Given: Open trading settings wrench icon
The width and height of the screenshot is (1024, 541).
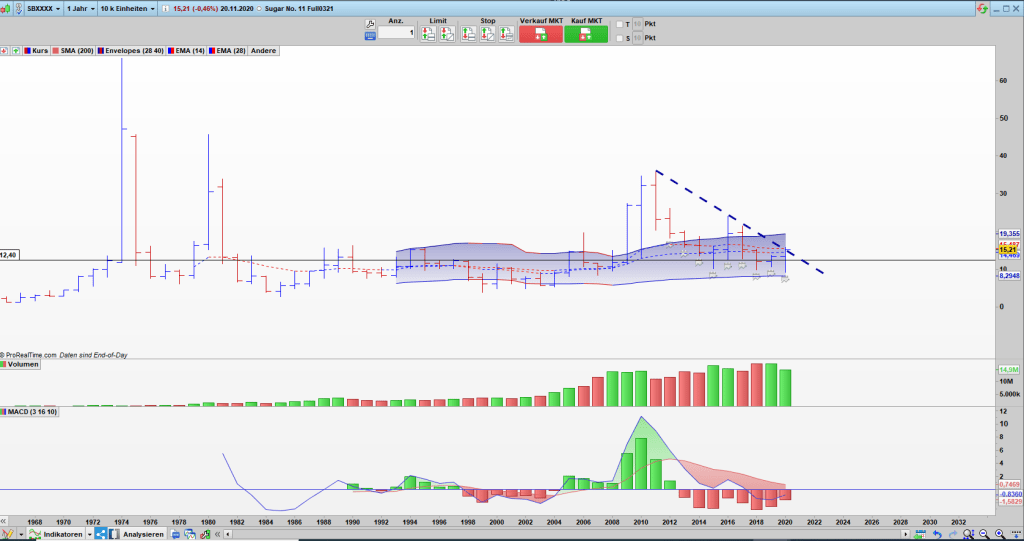Looking at the screenshot, I should click(x=370, y=22).
